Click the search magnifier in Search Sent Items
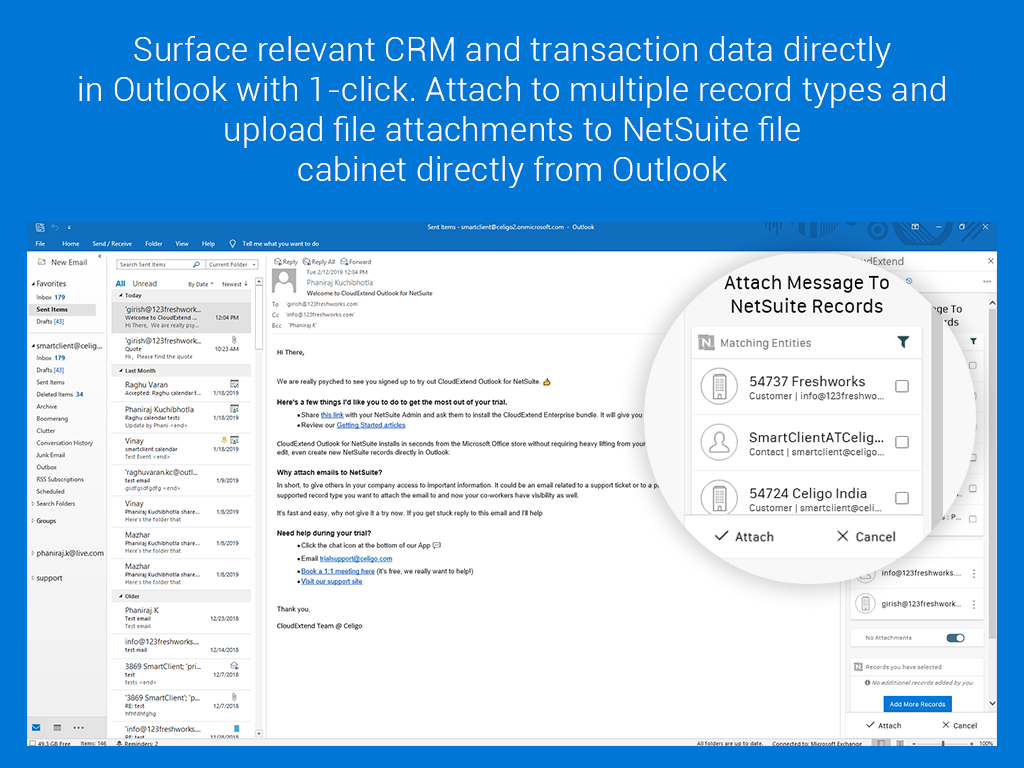 196,264
